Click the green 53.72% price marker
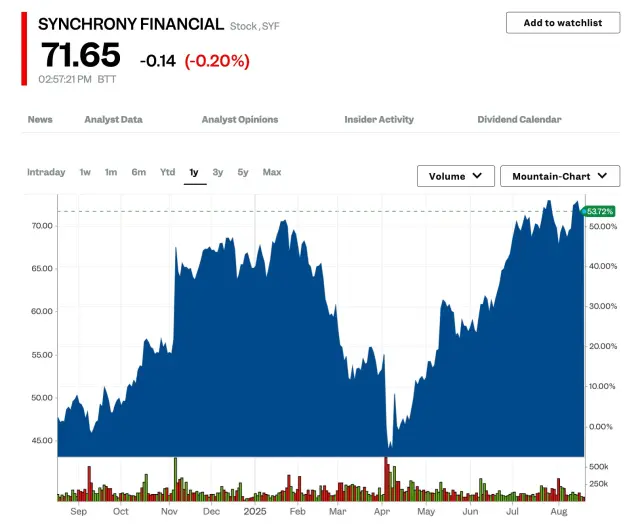 599,211
